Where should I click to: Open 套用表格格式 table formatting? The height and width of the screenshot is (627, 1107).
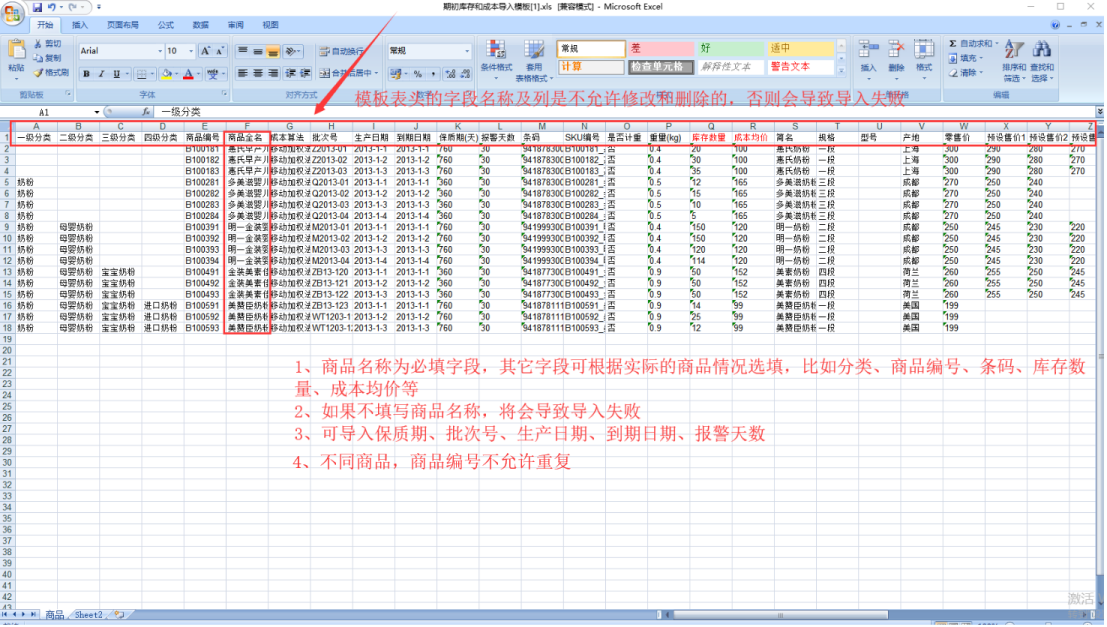(x=534, y=61)
